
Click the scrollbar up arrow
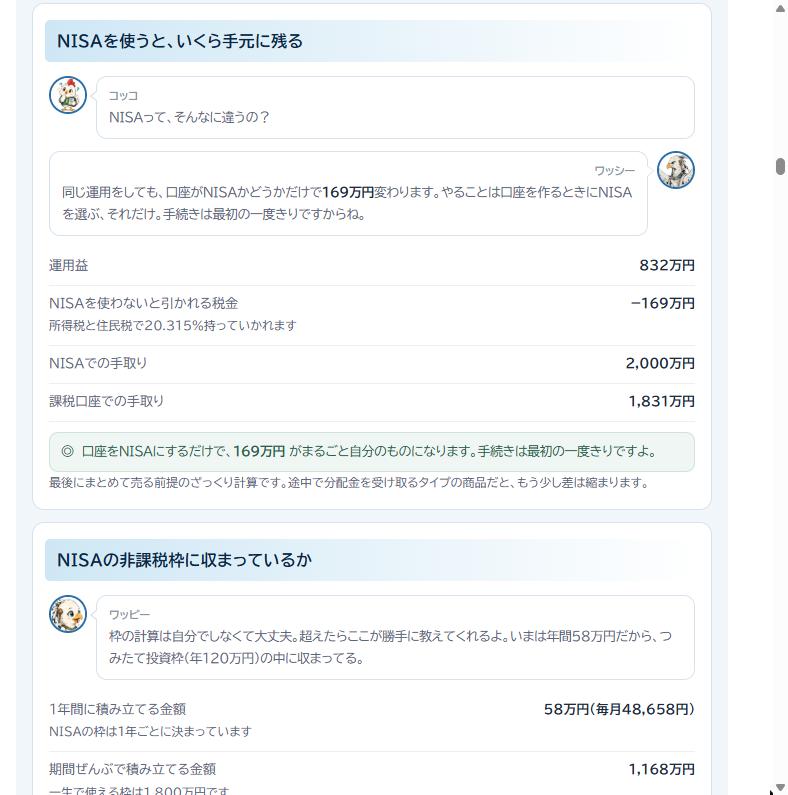pos(780,9)
